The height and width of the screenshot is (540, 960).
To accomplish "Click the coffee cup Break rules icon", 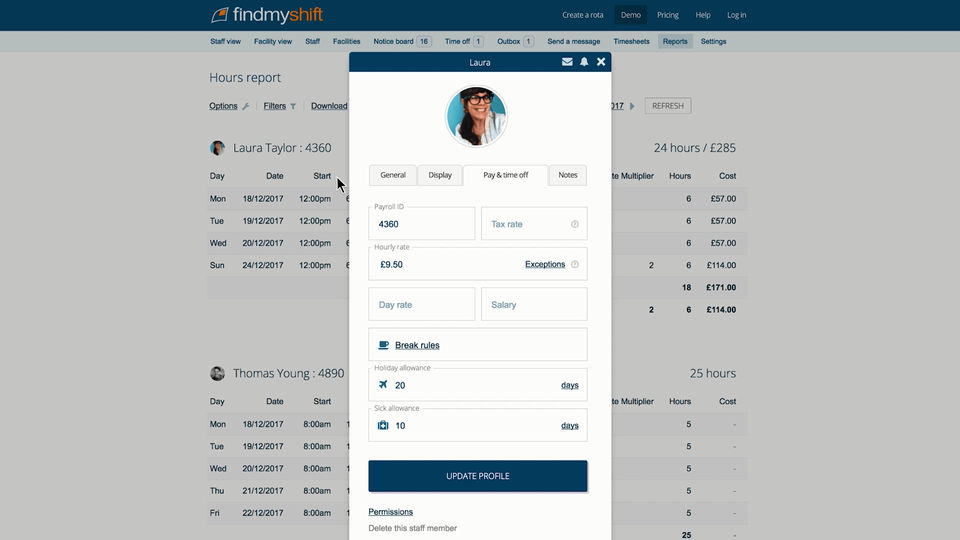I will pos(383,345).
